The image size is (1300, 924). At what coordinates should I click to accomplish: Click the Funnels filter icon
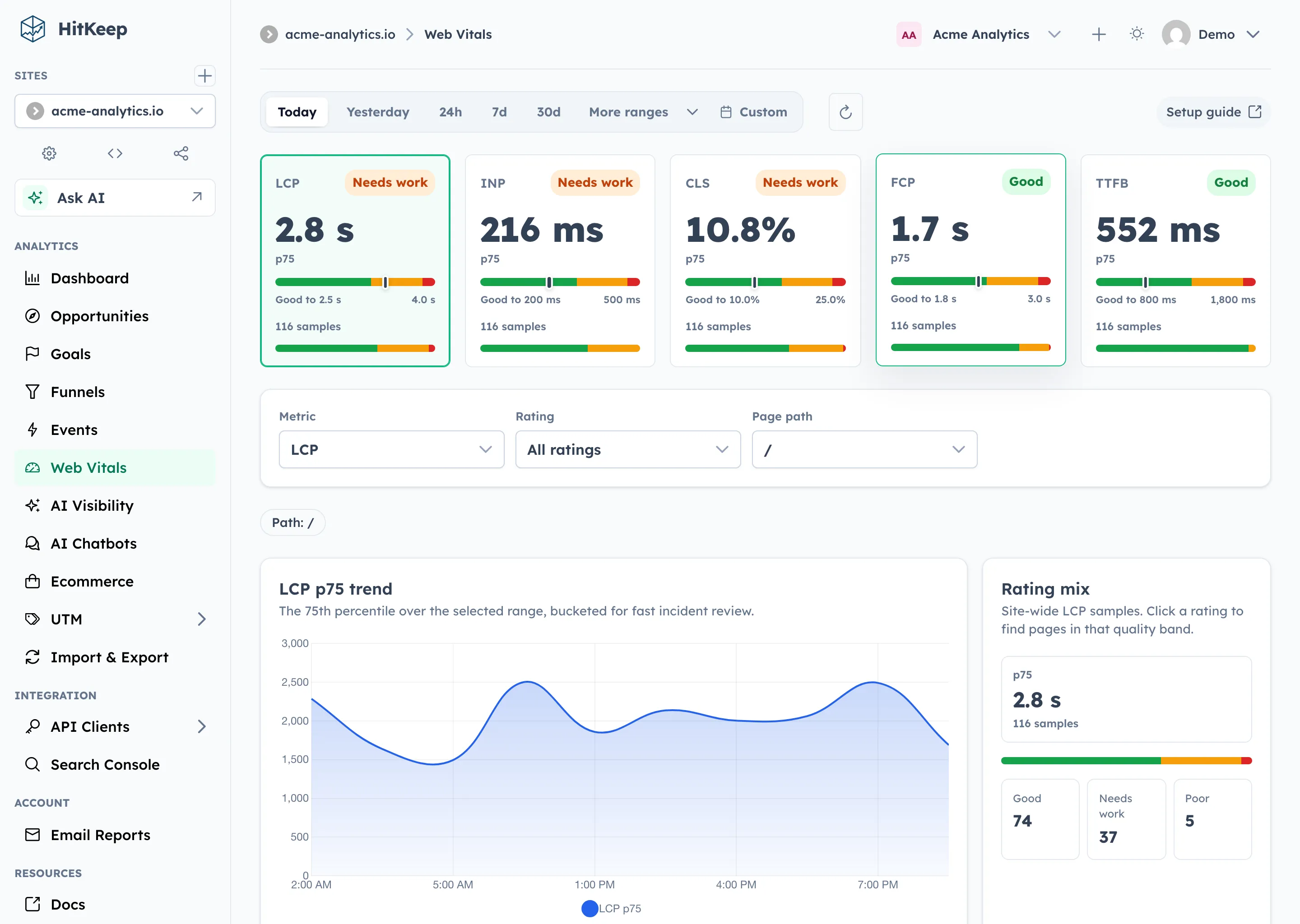pyautogui.click(x=32, y=392)
